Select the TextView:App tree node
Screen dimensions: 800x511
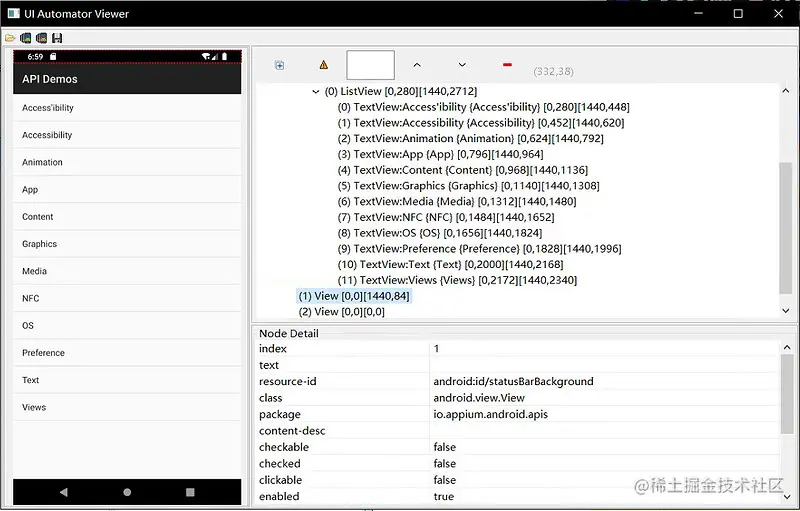(x=440, y=155)
